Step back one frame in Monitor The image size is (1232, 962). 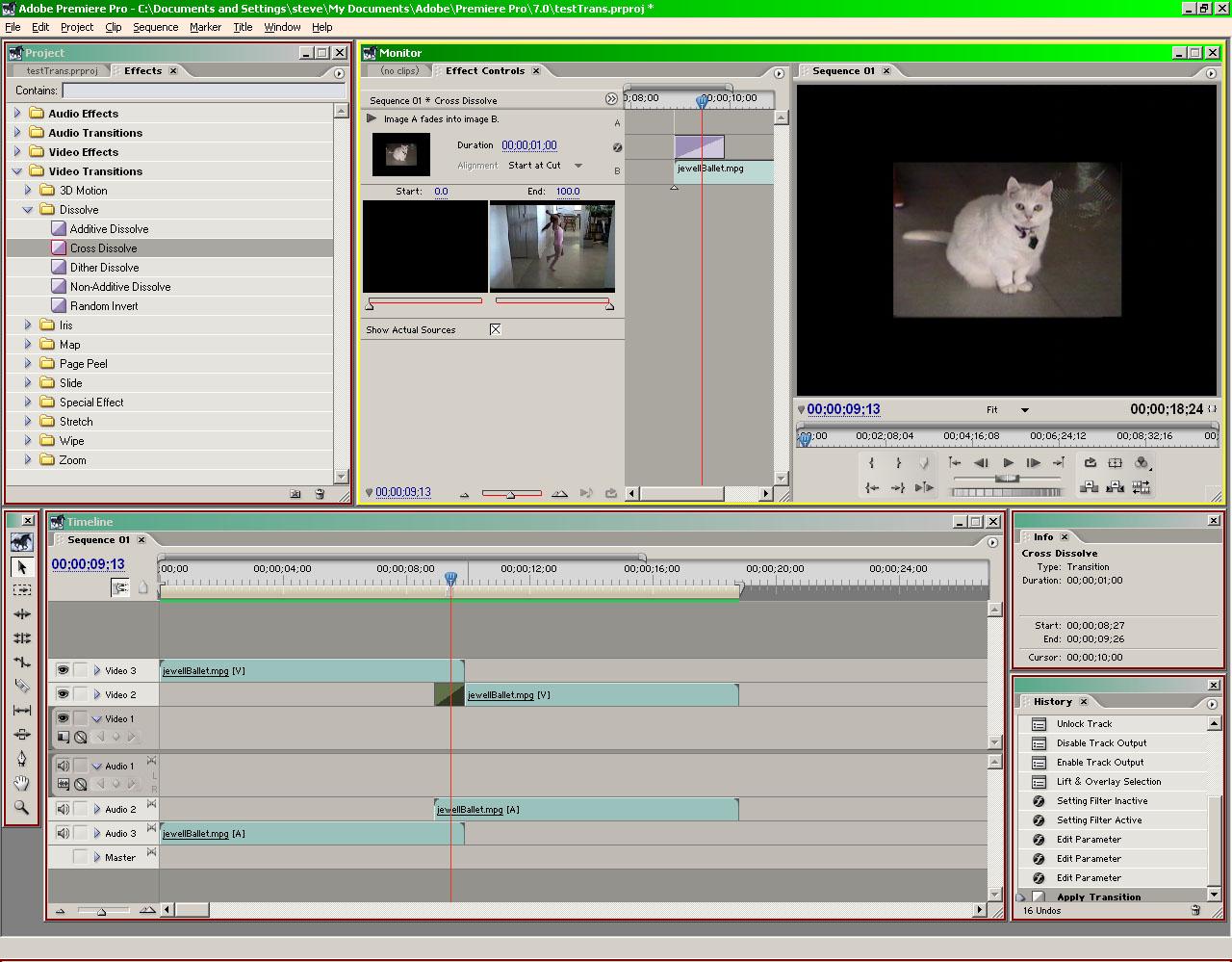tap(981, 463)
